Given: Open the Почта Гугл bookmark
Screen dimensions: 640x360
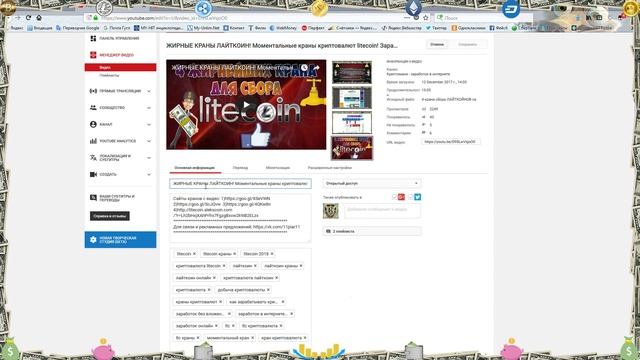Looking at the screenshot, I should pyautogui.click(x=117, y=28).
